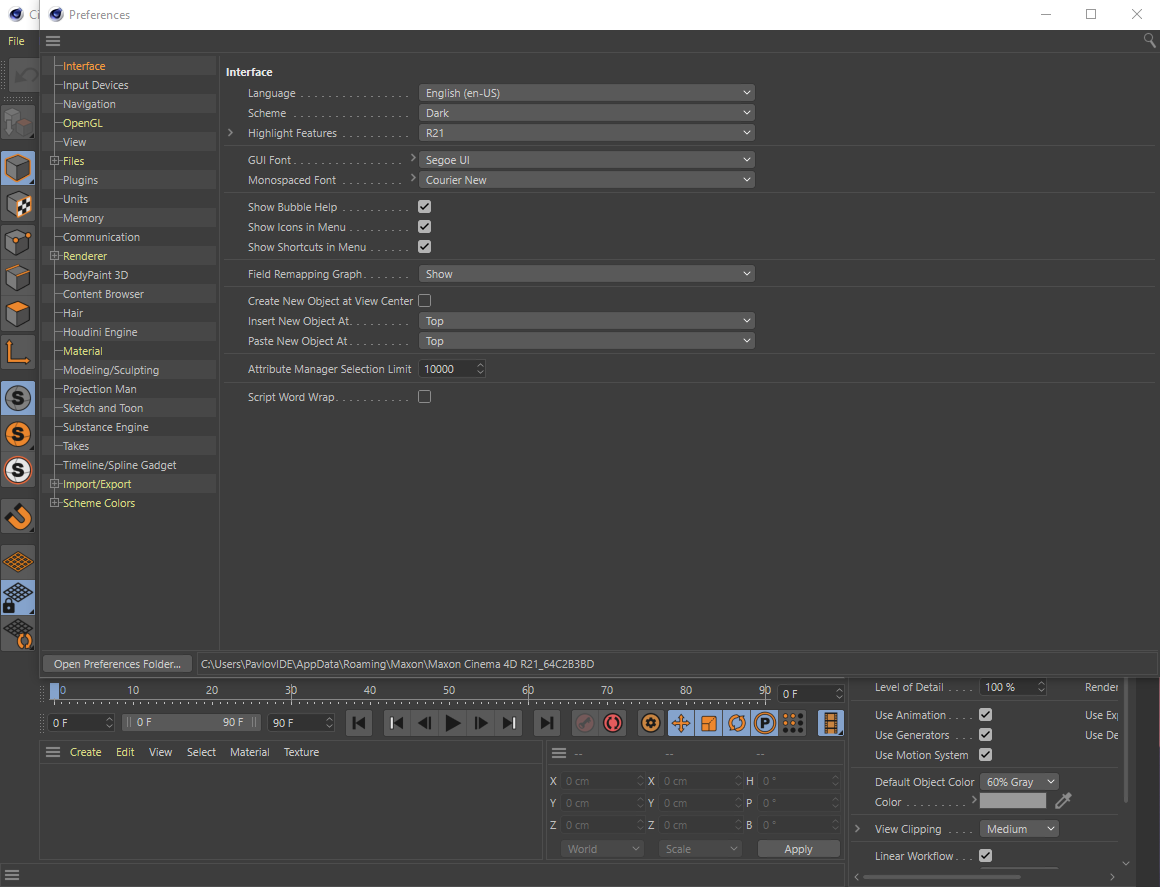Open the Texture menu in Material Manager

pos(301,752)
